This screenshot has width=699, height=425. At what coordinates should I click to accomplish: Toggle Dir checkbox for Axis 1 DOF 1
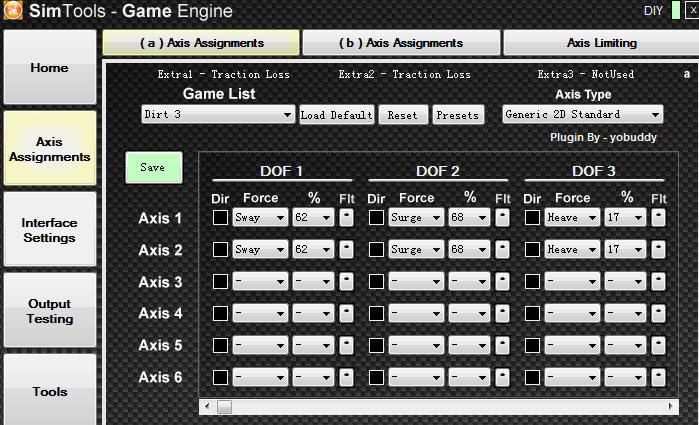pos(220,217)
